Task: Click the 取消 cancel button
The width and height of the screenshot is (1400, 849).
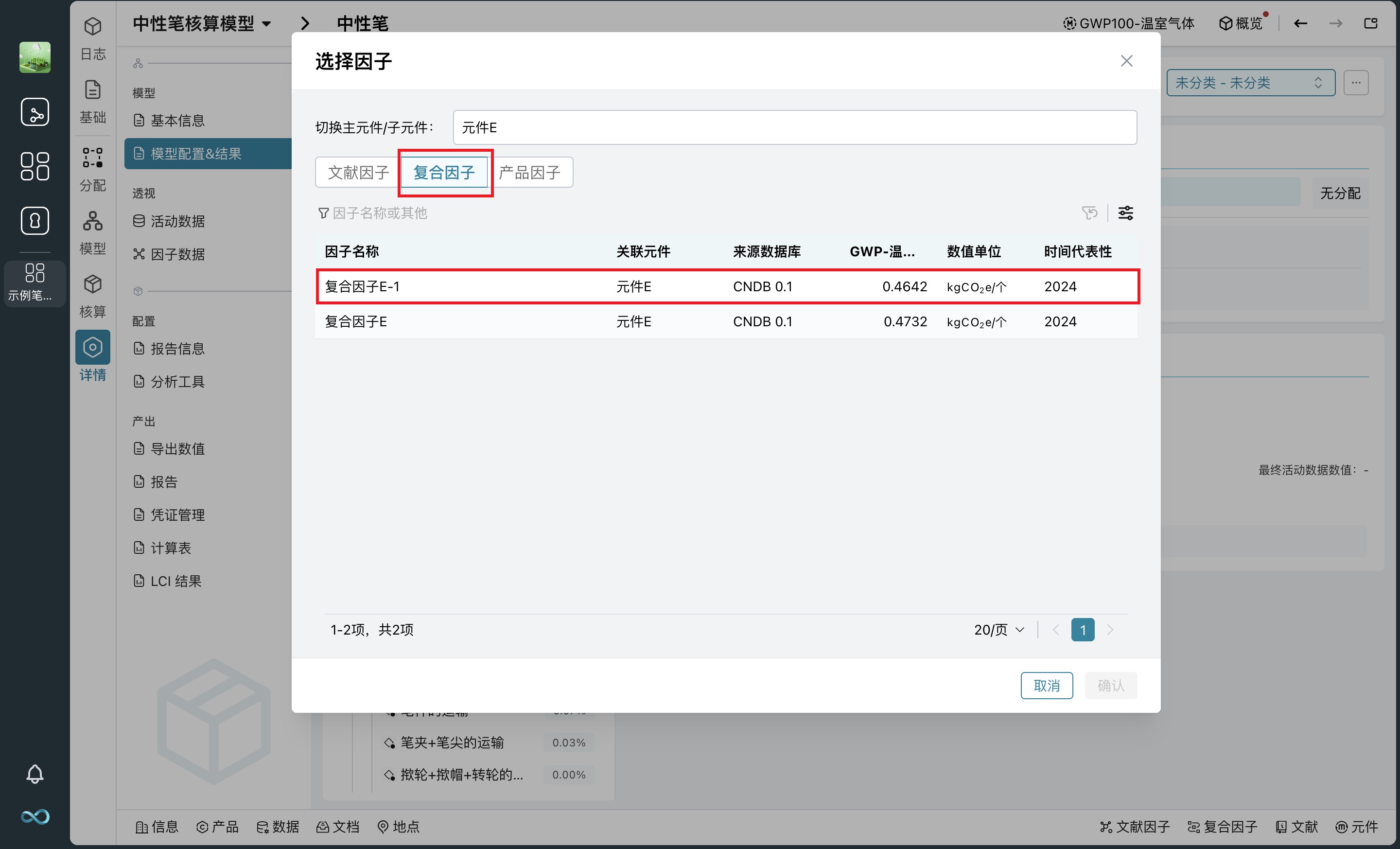Action: [x=1046, y=685]
